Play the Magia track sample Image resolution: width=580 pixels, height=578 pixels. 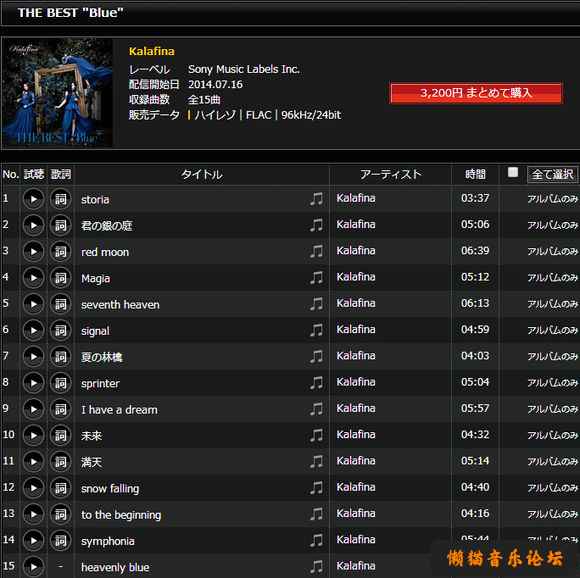pyautogui.click(x=34, y=278)
